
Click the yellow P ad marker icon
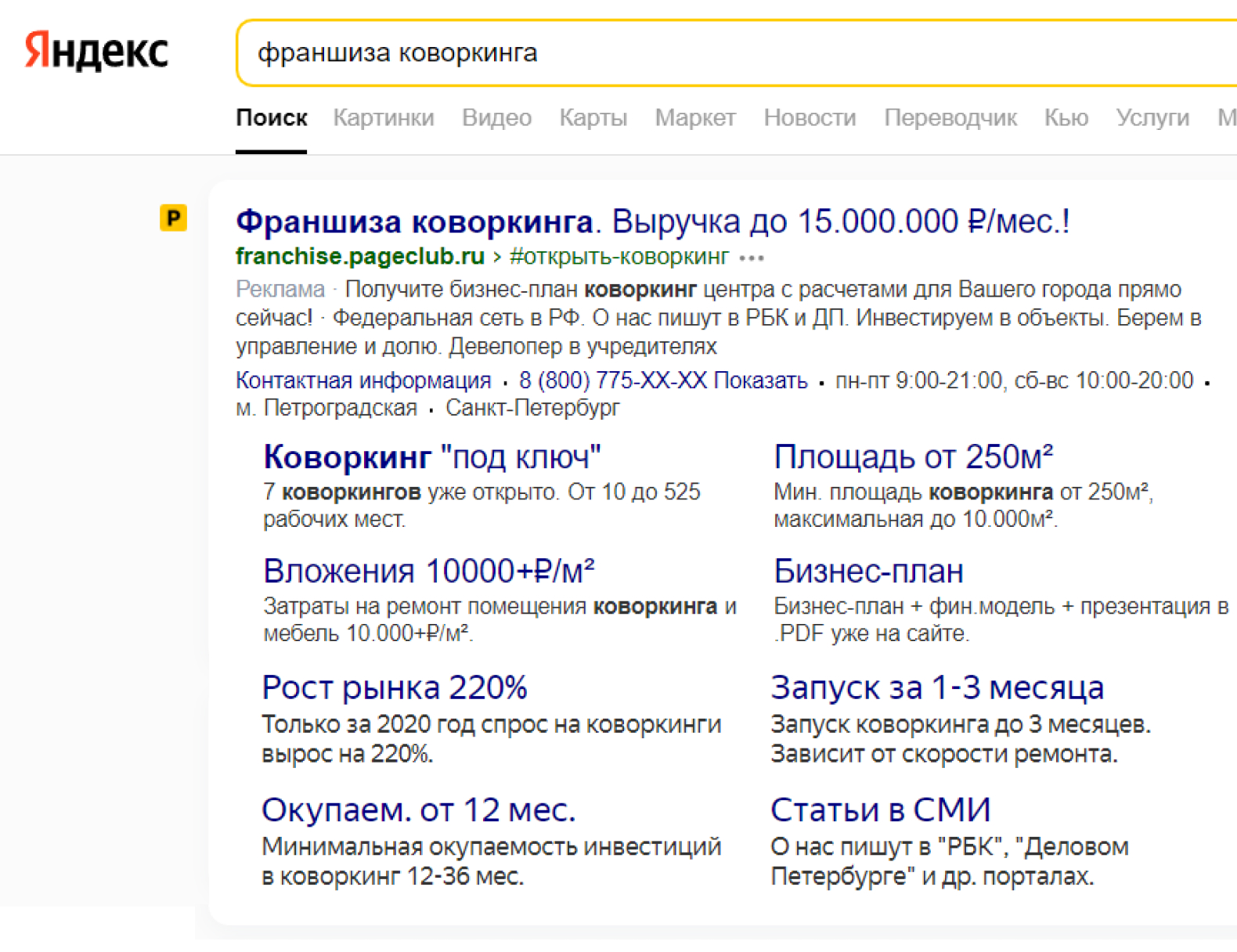173,218
